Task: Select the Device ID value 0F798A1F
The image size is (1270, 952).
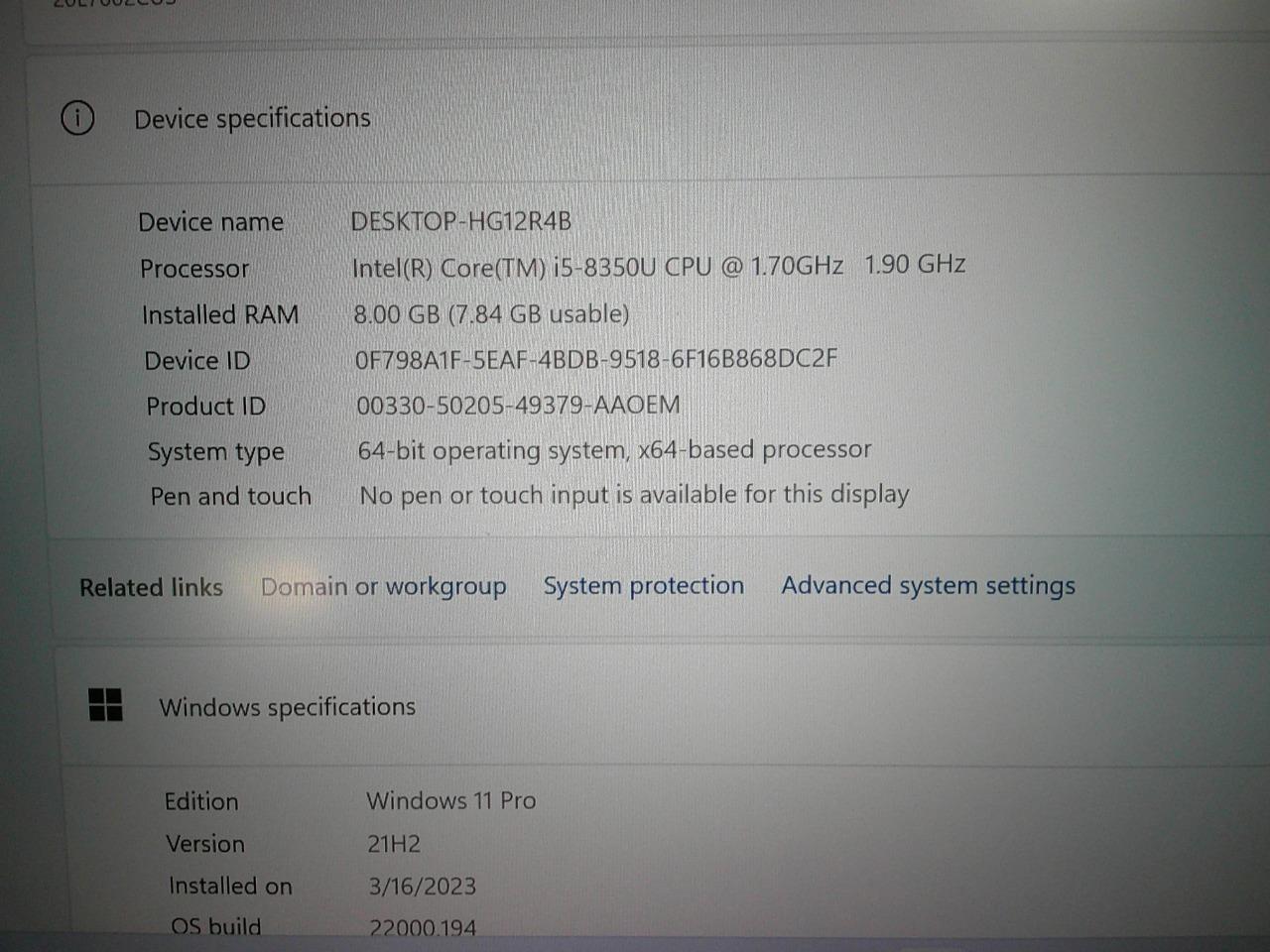Action: click(x=596, y=359)
